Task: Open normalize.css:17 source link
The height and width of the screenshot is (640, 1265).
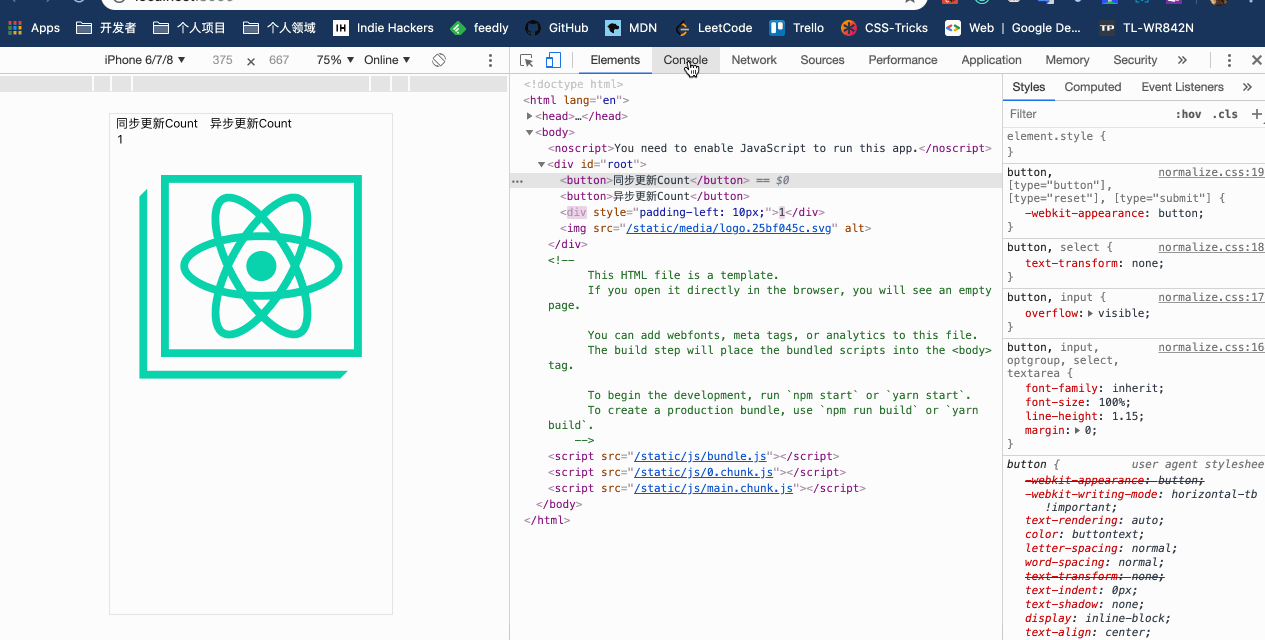Action: click(x=1211, y=297)
